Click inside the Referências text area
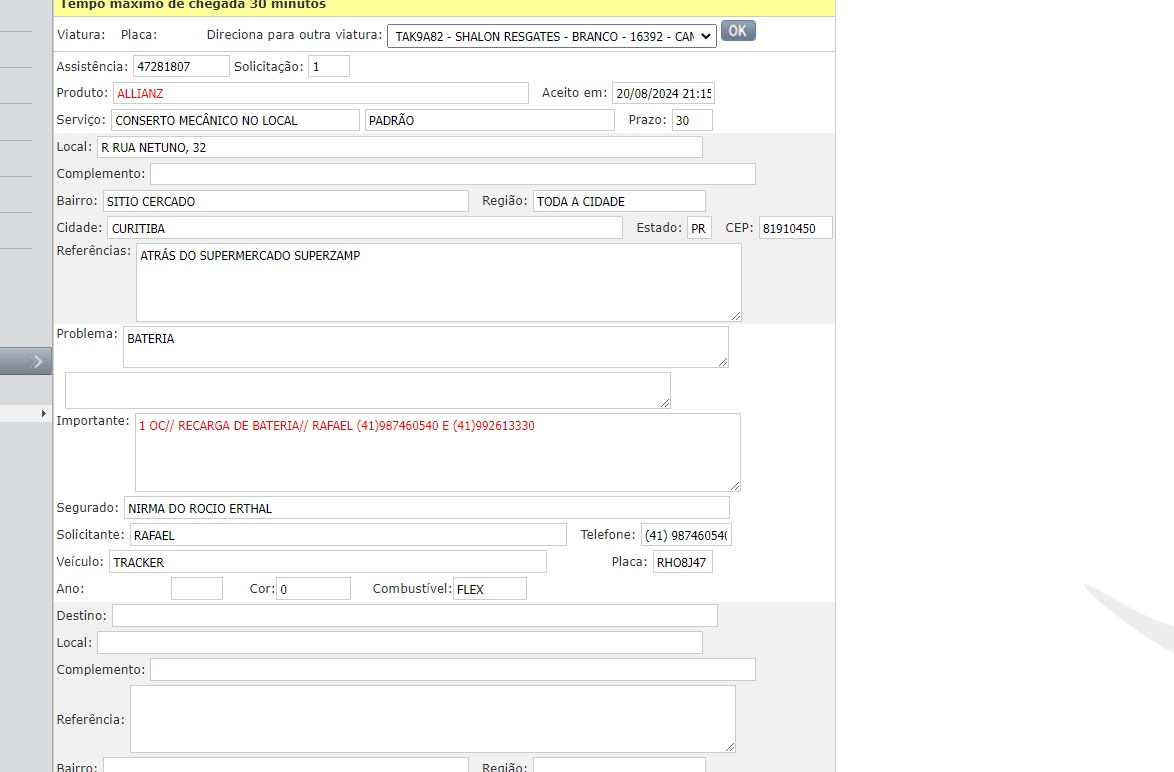The width and height of the screenshot is (1174, 772). [439, 283]
